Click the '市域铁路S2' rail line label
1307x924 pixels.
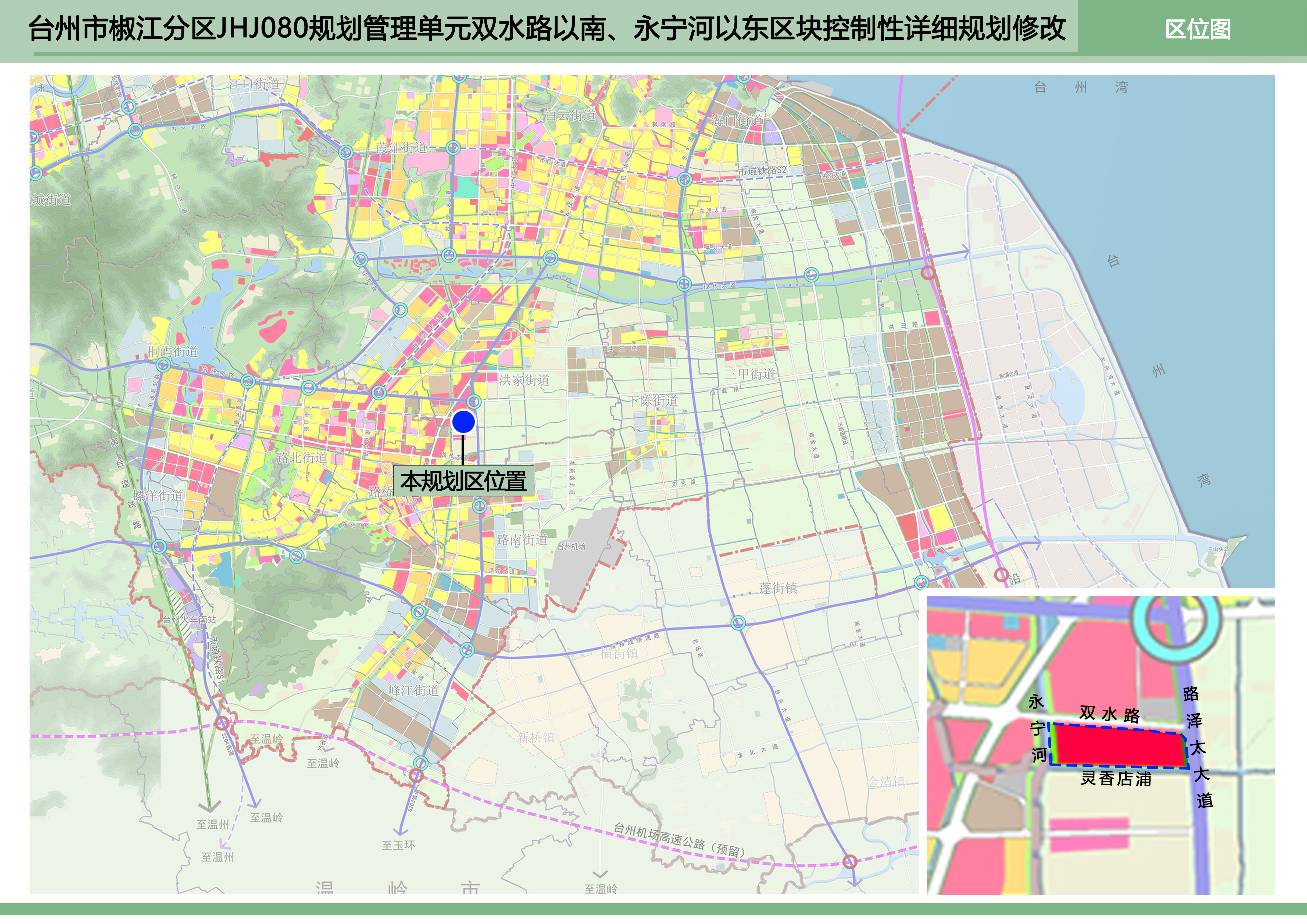pyautogui.click(x=762, y=170)
